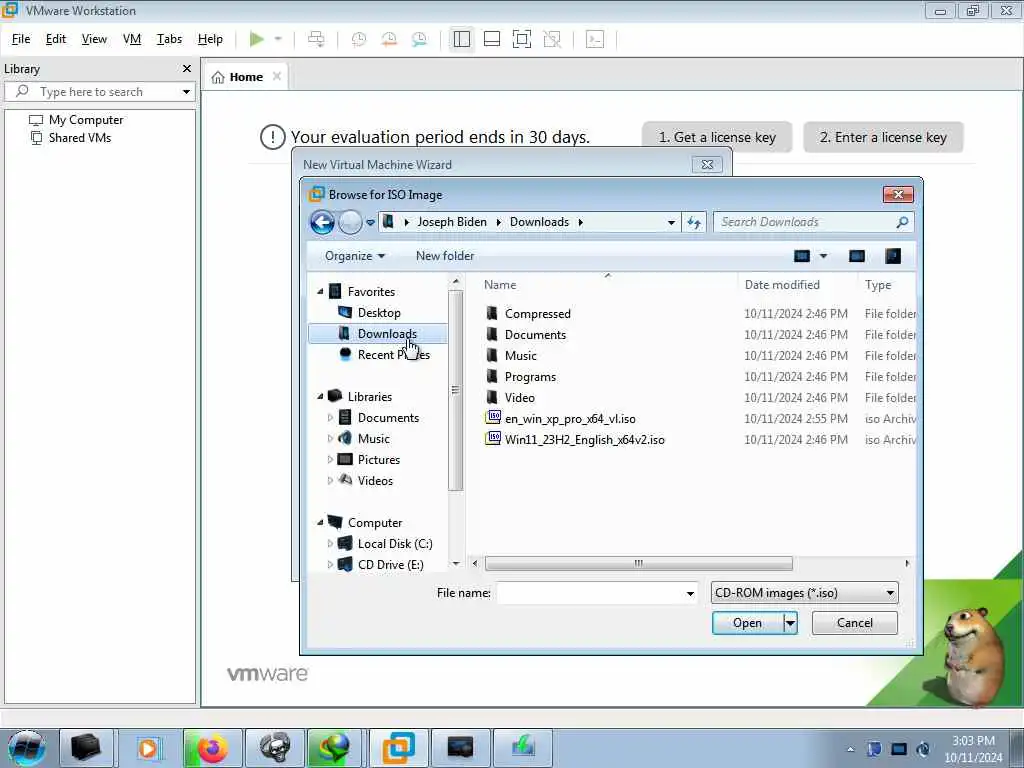The width and height of the screenshot is (1024, 768).
Task: Close the Home tab with its X
Action: pos(277,76)
